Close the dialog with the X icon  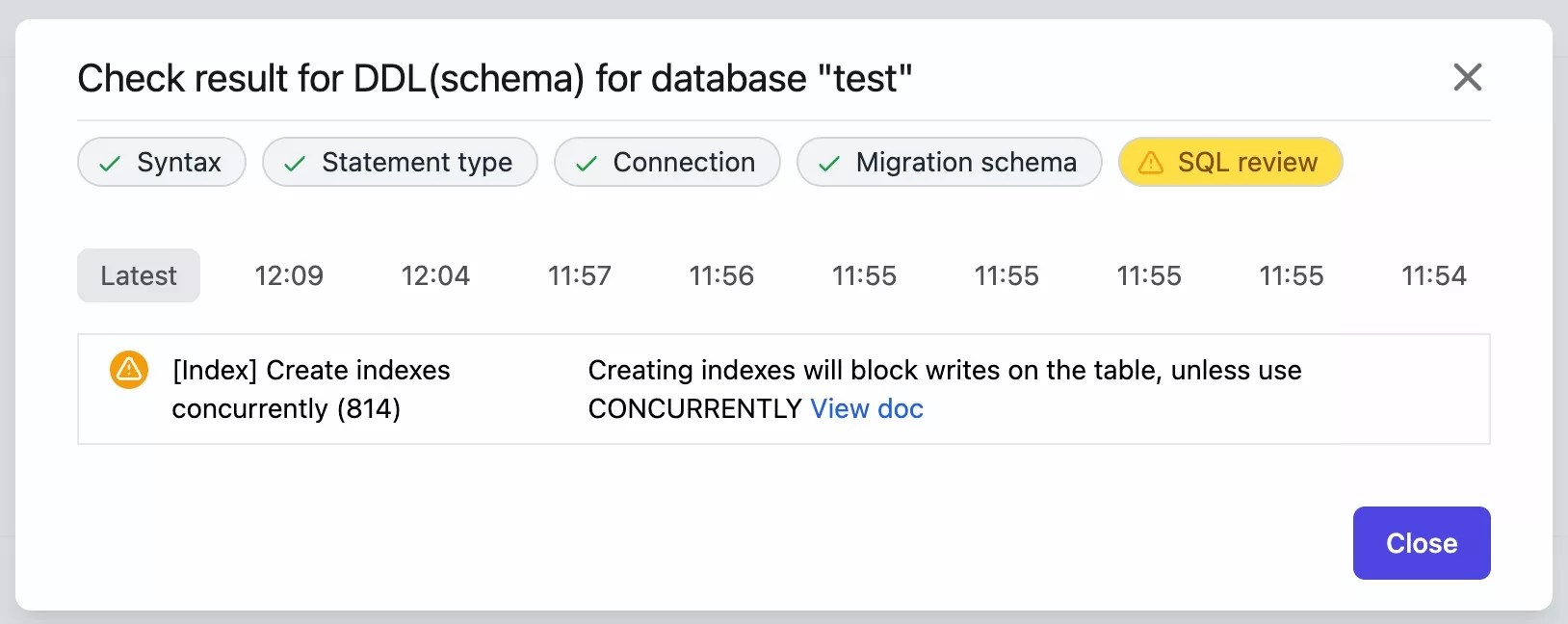coord(1467,77)
